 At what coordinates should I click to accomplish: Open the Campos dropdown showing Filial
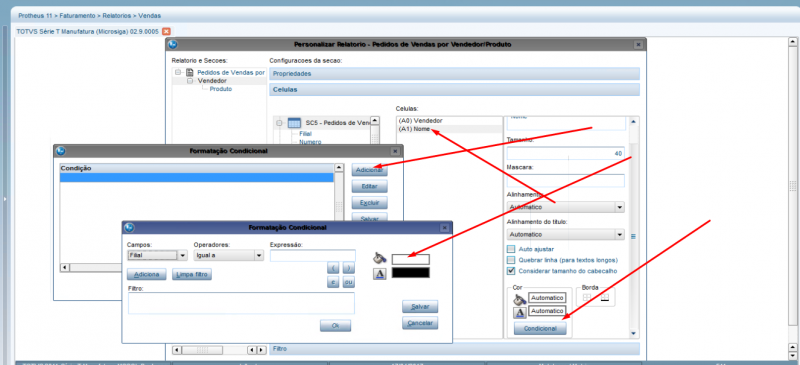(157, 255)
